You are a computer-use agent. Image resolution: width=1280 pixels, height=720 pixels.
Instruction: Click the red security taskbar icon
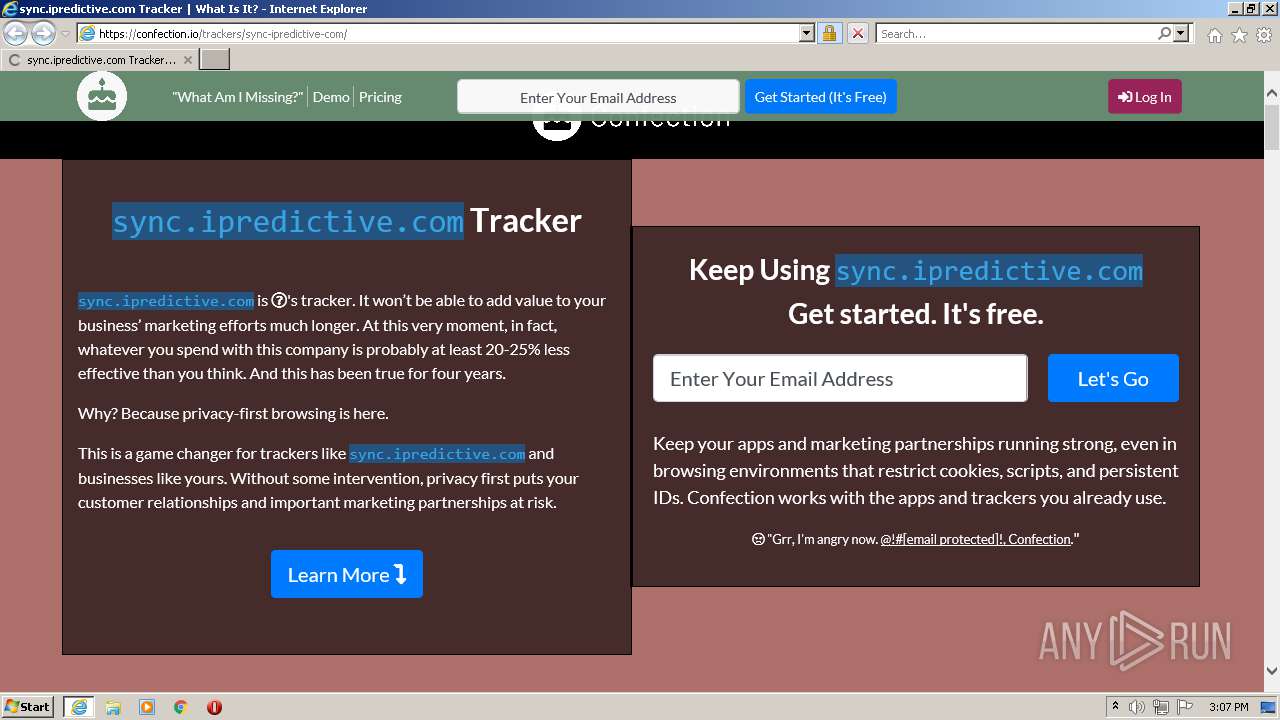tap(214, 707)
